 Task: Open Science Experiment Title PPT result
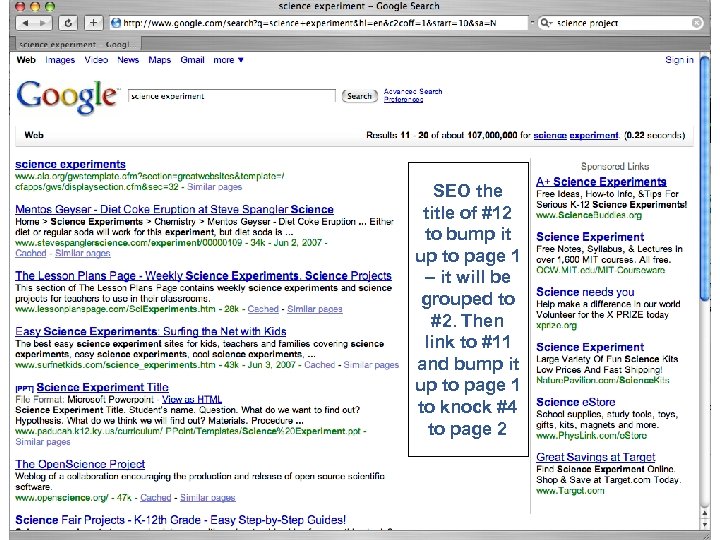coord(102,388)
